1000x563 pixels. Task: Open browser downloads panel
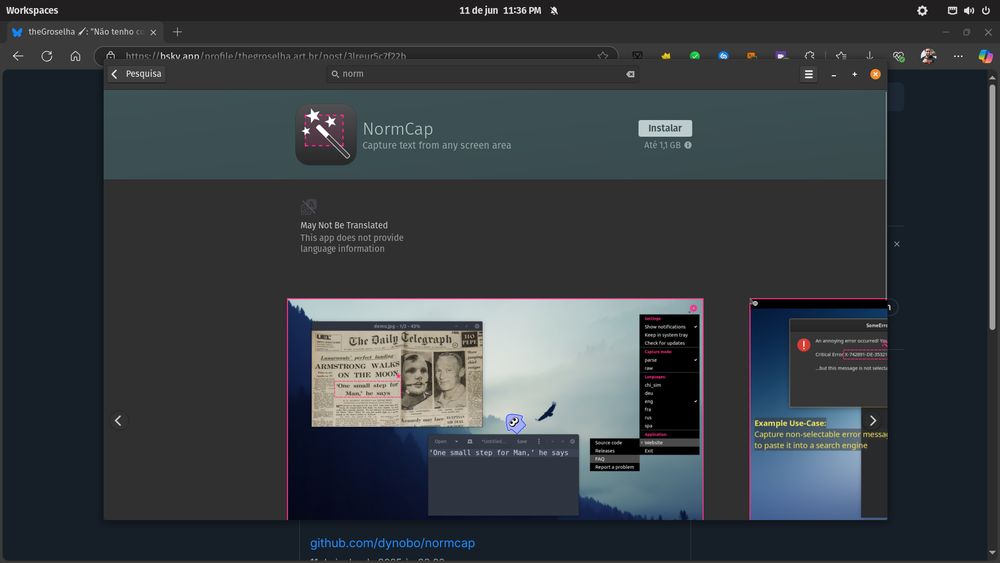(869, 56)
